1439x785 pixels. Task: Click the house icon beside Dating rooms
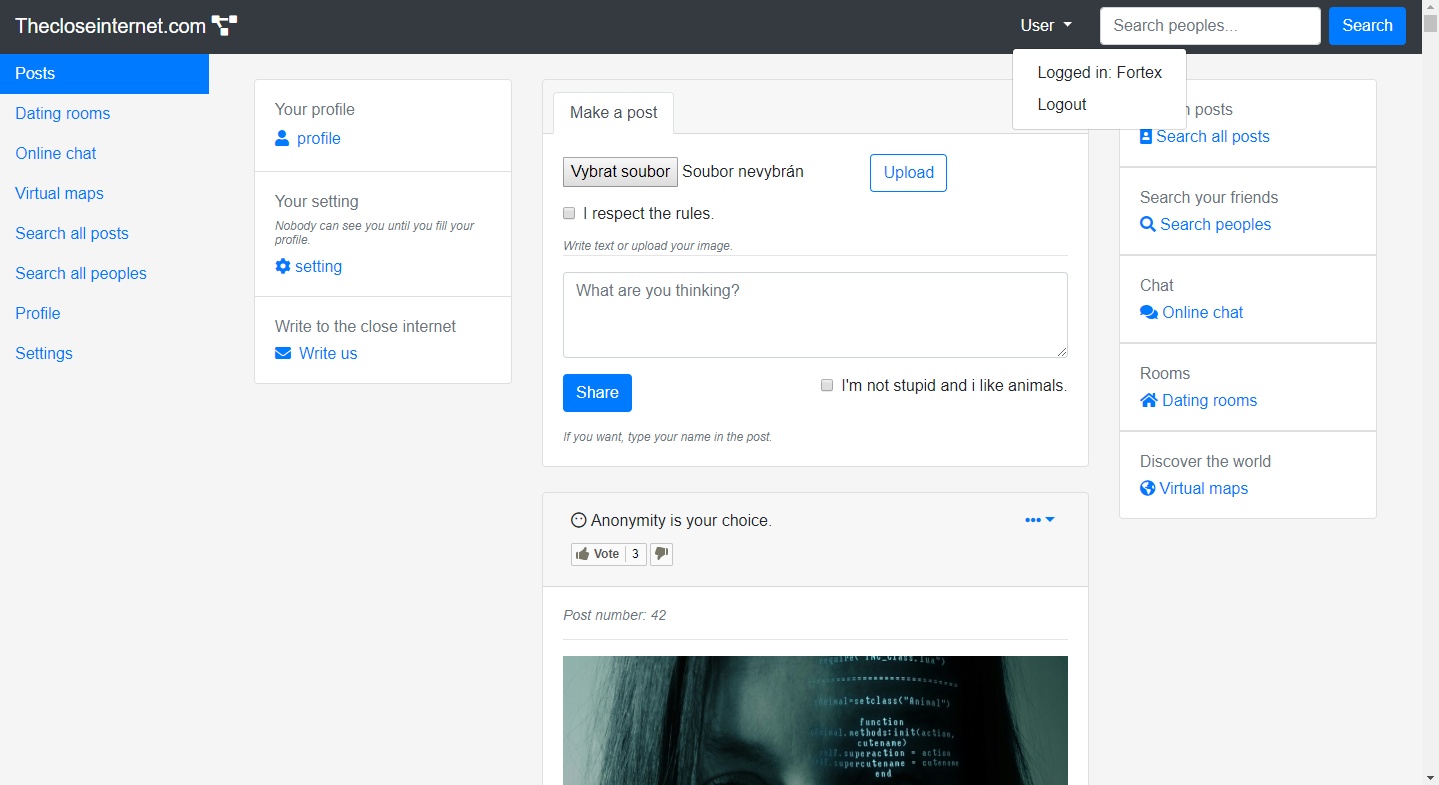(1149, 401)
